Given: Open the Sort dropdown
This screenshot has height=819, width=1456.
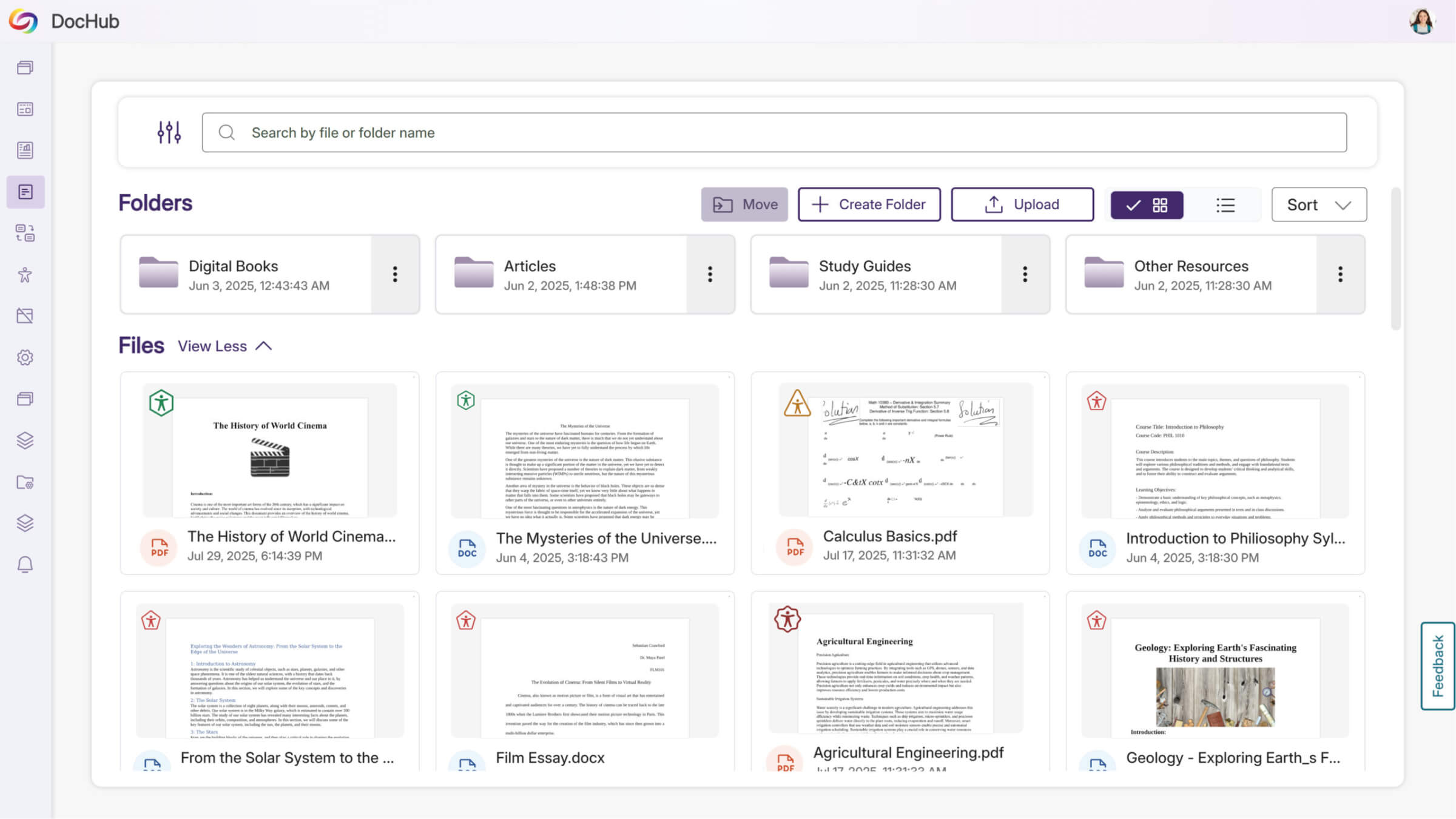Looking at the screenshot, I should 1319,205.
